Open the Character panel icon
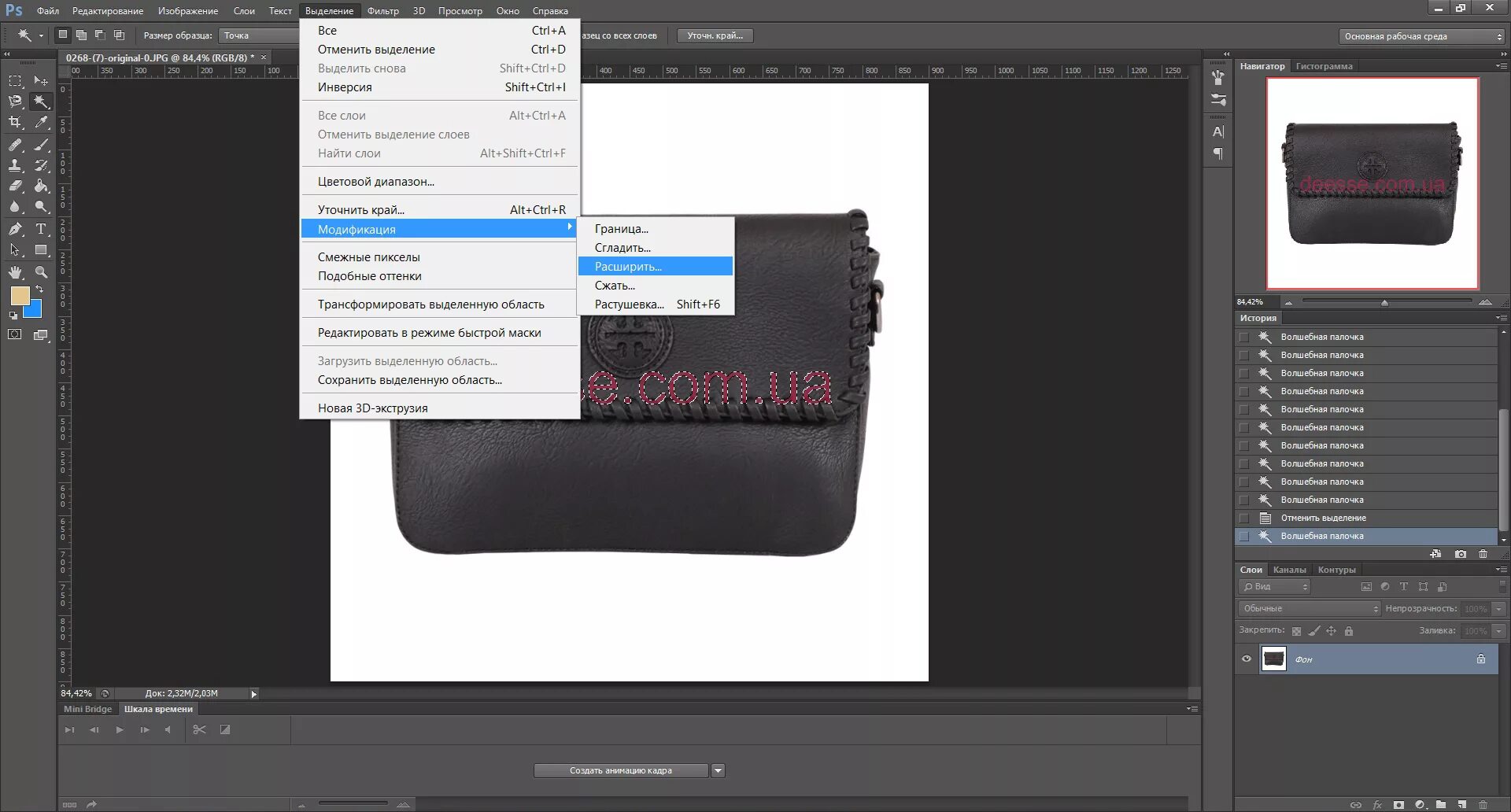 (x=1218, y=131)
